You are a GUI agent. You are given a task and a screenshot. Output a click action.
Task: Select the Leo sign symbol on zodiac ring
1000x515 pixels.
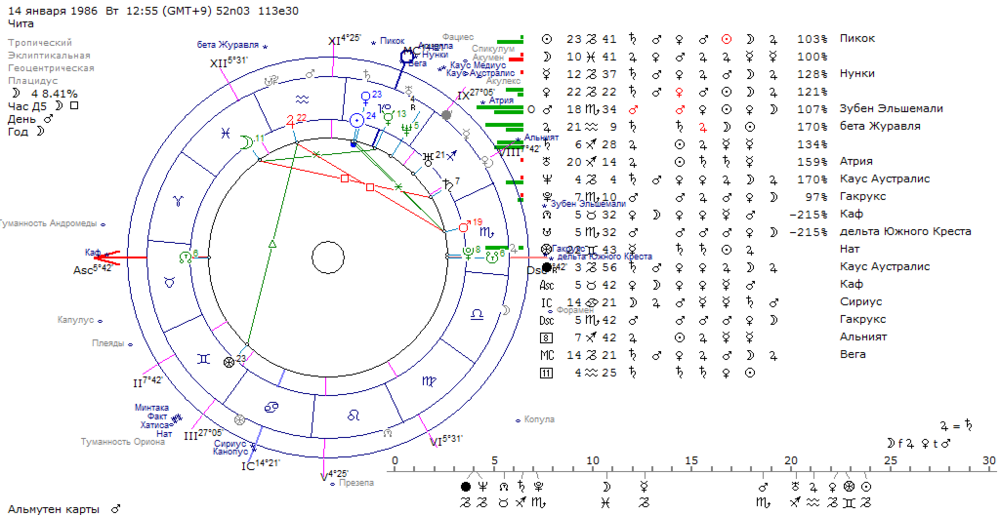pos(353,415)
